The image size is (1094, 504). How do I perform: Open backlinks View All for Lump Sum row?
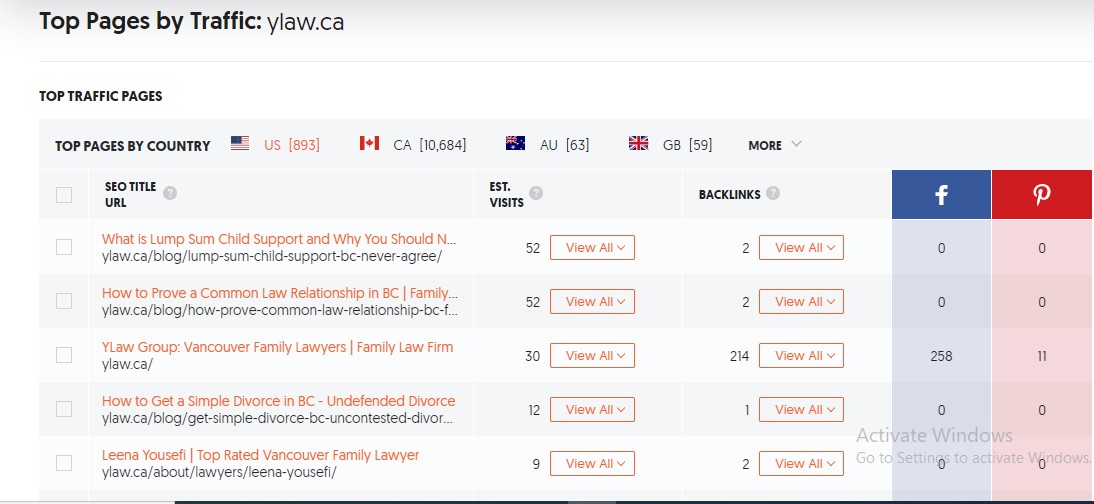pos(801,247)
